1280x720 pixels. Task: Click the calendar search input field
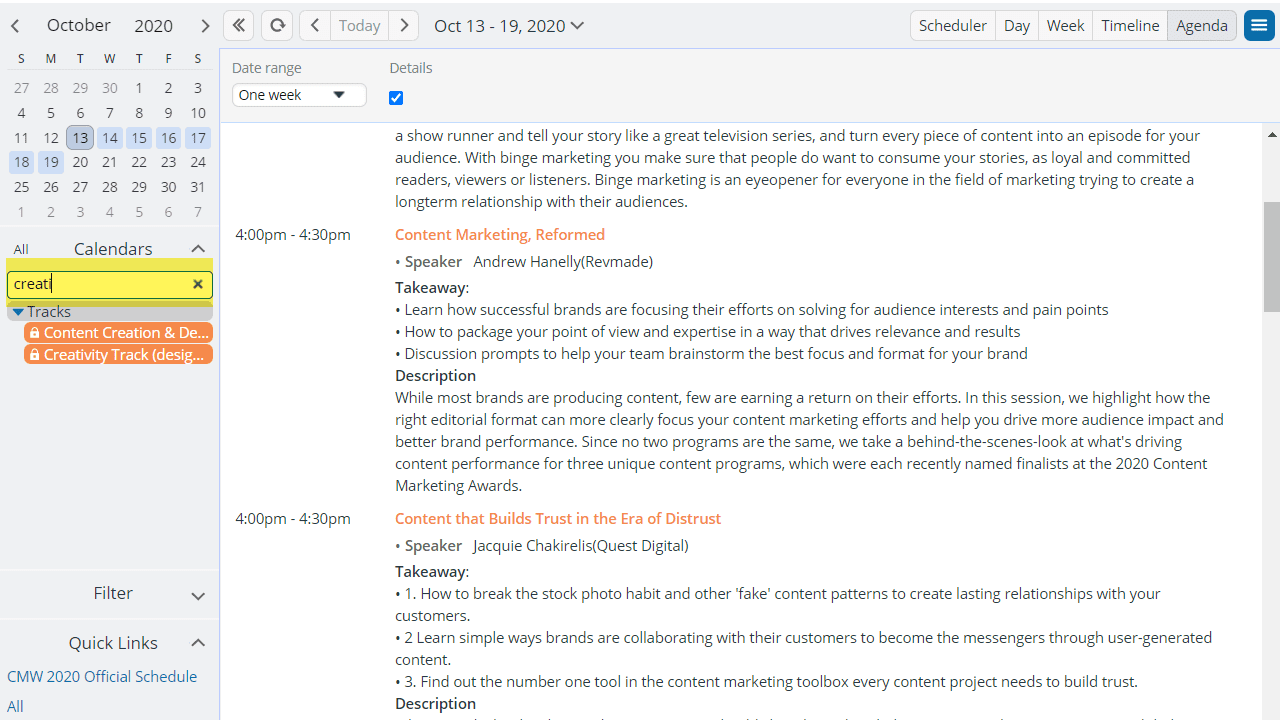98,284
